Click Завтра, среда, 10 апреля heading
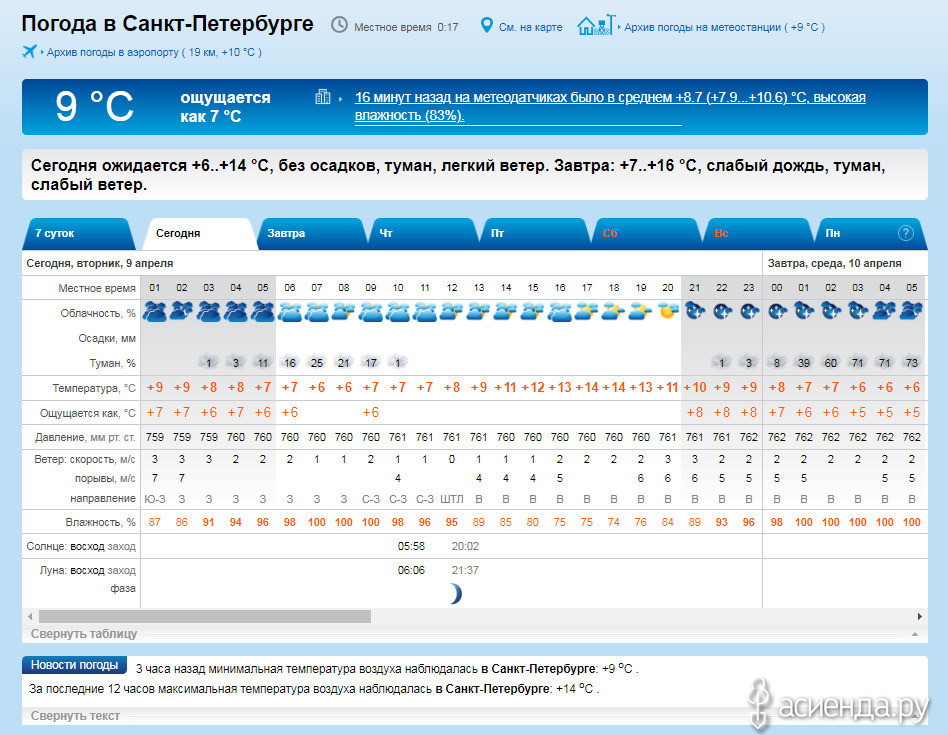The width and height of the screenshot is (948, 735). pos(834,264)
